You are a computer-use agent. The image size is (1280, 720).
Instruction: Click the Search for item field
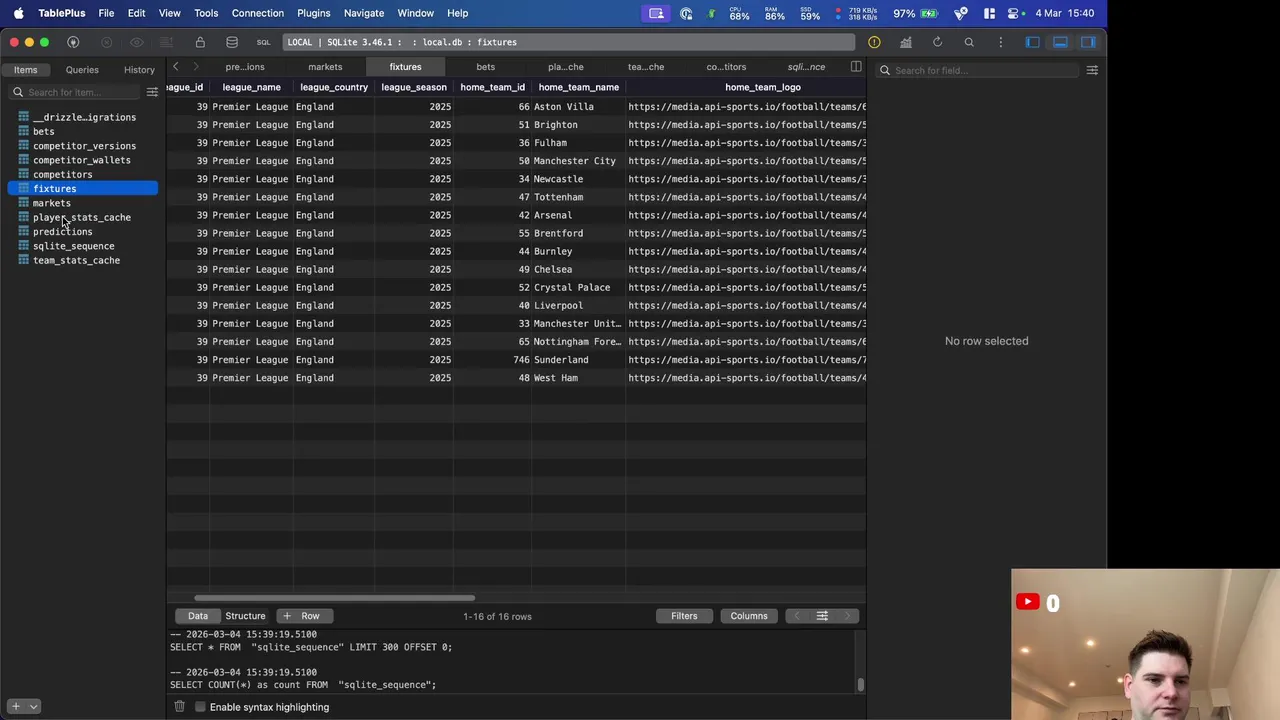[76, 92]
